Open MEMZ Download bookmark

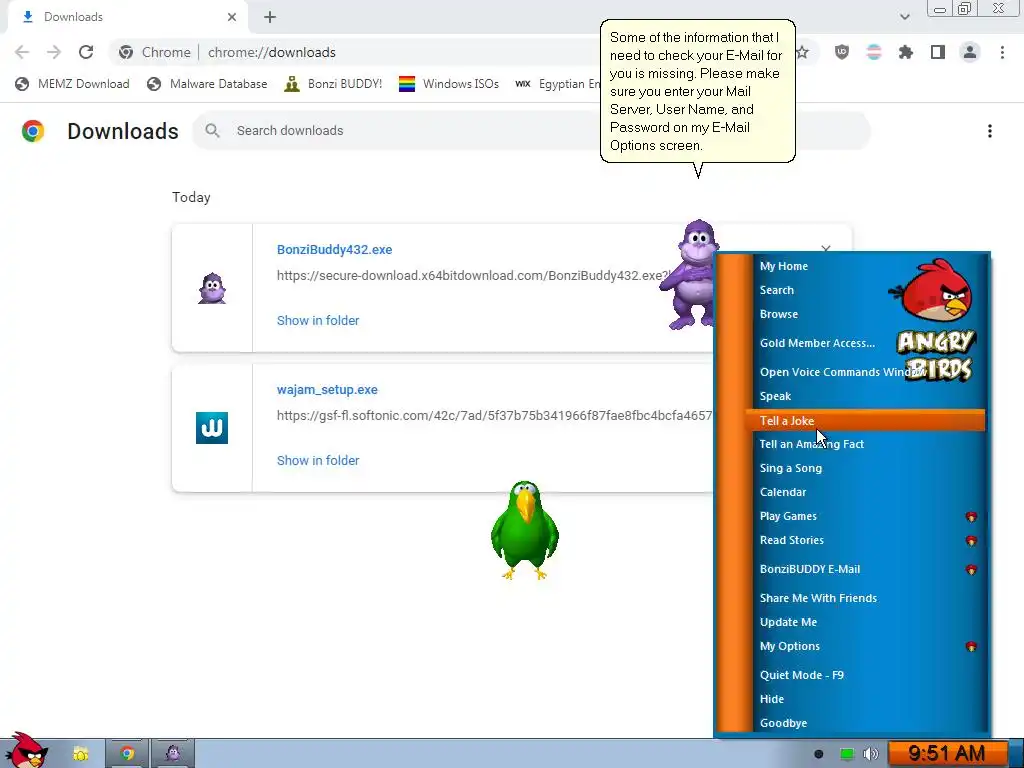(72, 84)
